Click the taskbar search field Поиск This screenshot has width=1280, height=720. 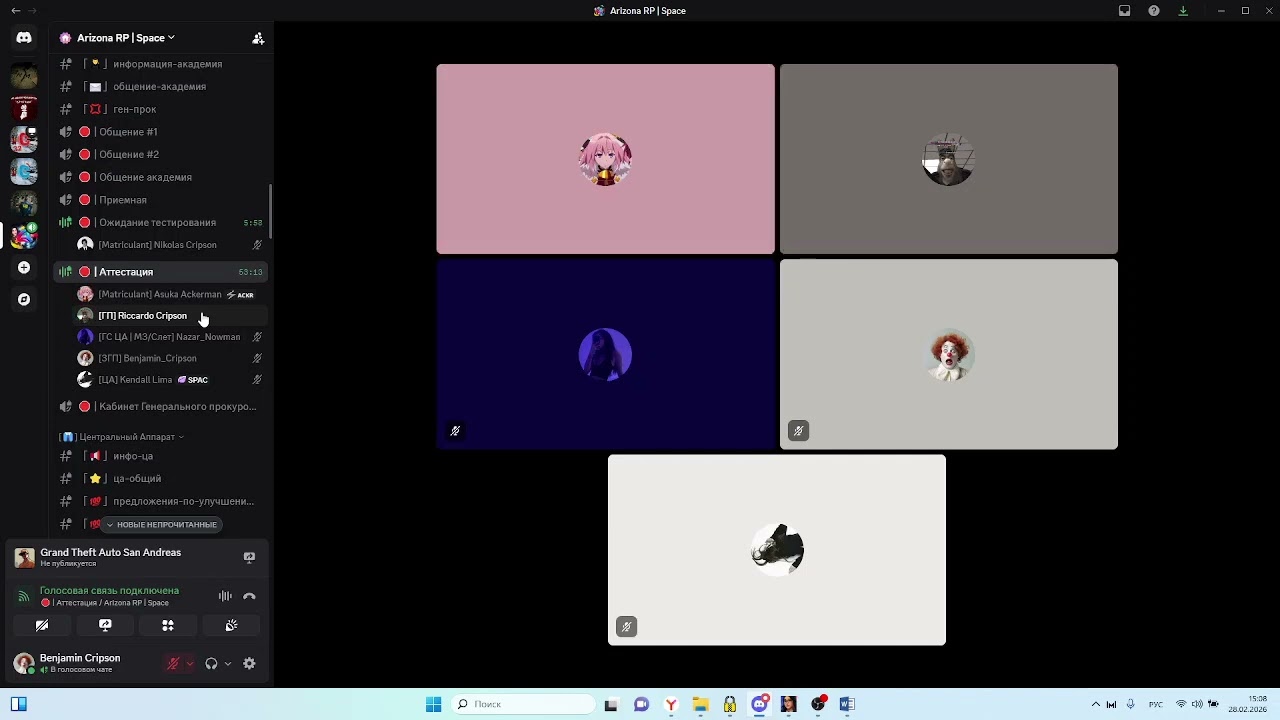pos(521,704)
